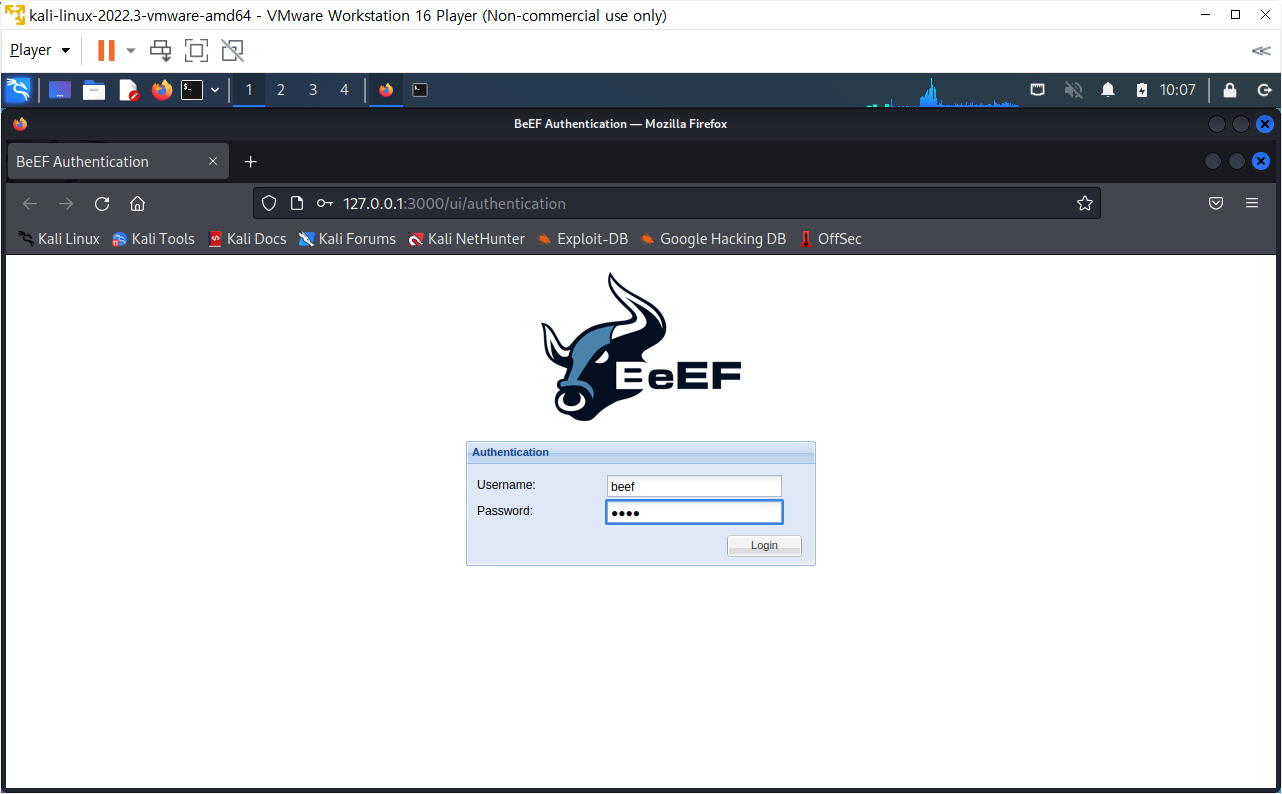Image resolution: width=1282 pixels, height=794 pixels.
Task: Open the network connection tray icon
Action: click(x=1038, y=90)
